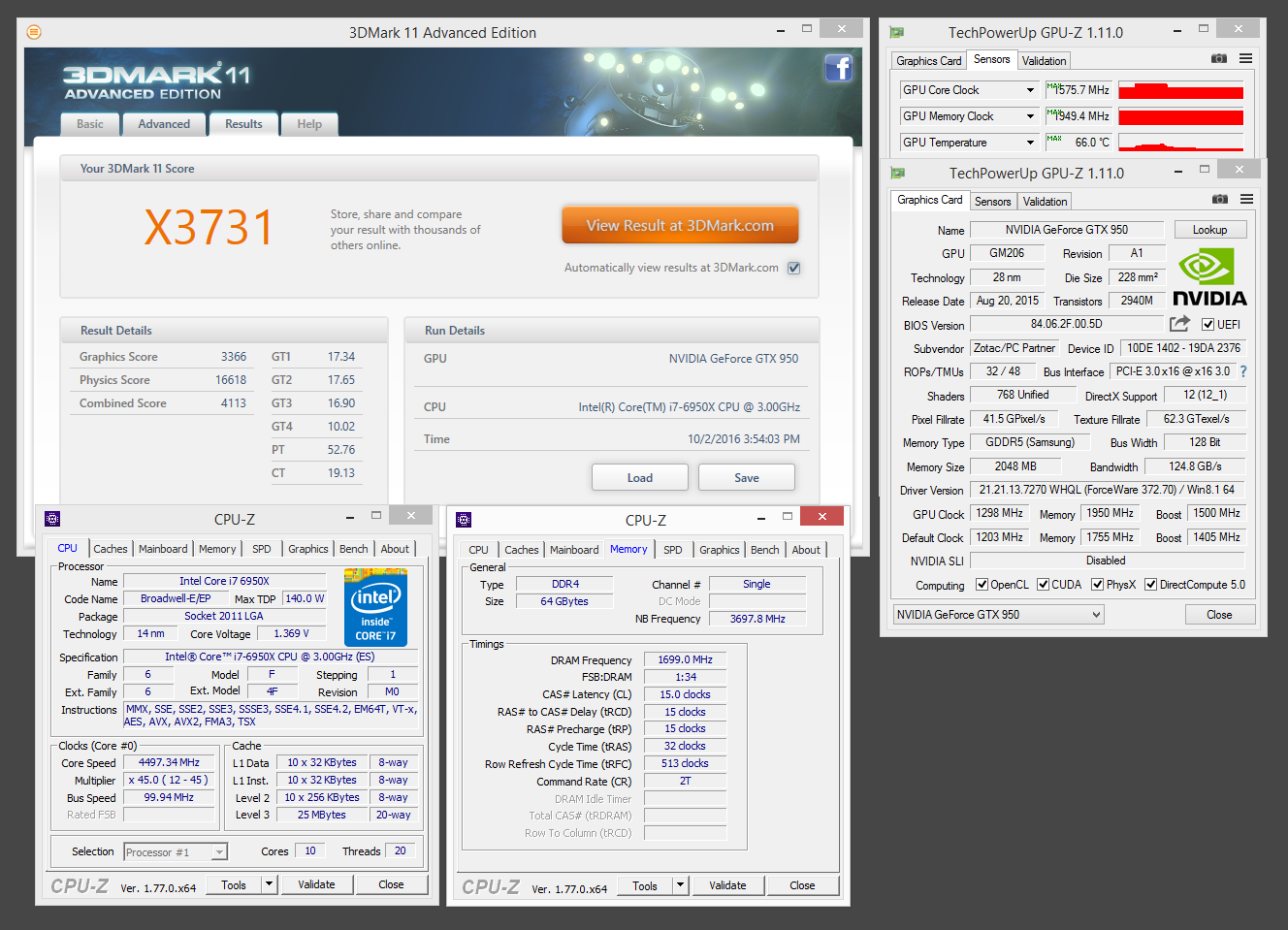Expand the GPU Core Clock sensor dropdown
This screenshot has width=1288, height=930.
(1030, 90)
